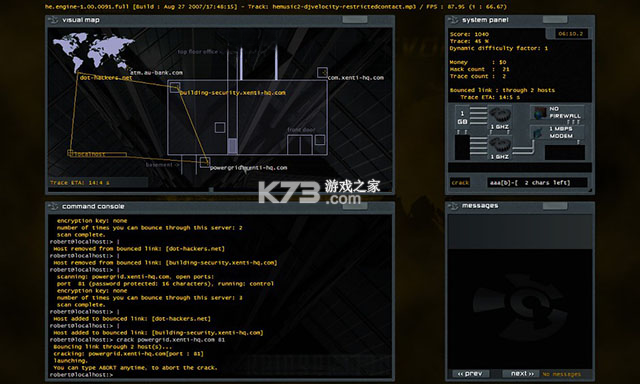Select the building-security.xenti-hq.com node square

[175, 87]
